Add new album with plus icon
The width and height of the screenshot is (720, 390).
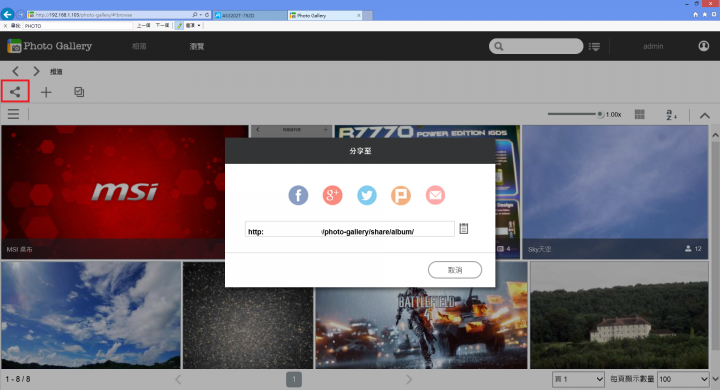[x=46, y=92]
